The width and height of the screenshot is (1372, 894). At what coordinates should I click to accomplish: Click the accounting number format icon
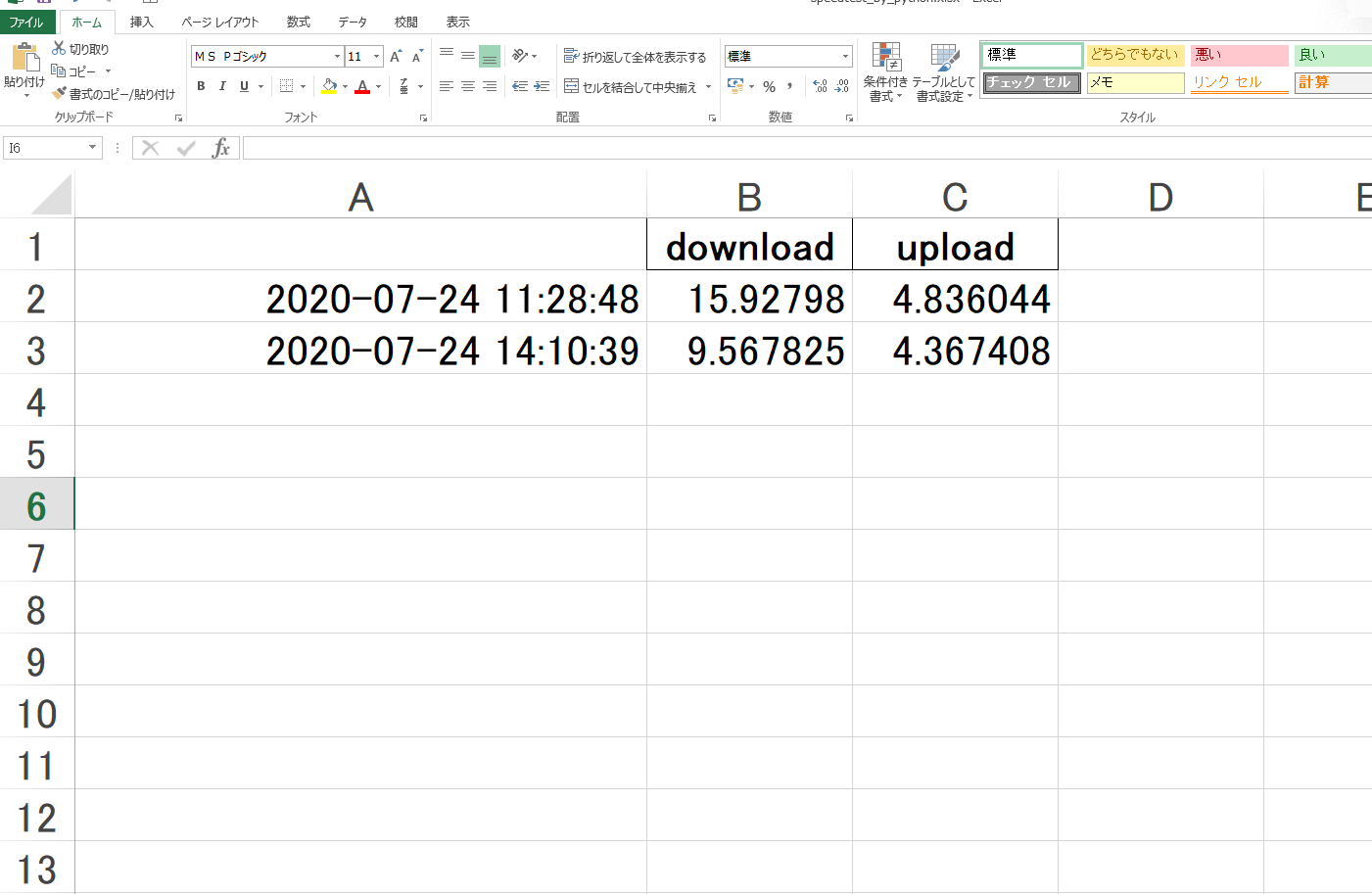[735, 86]
